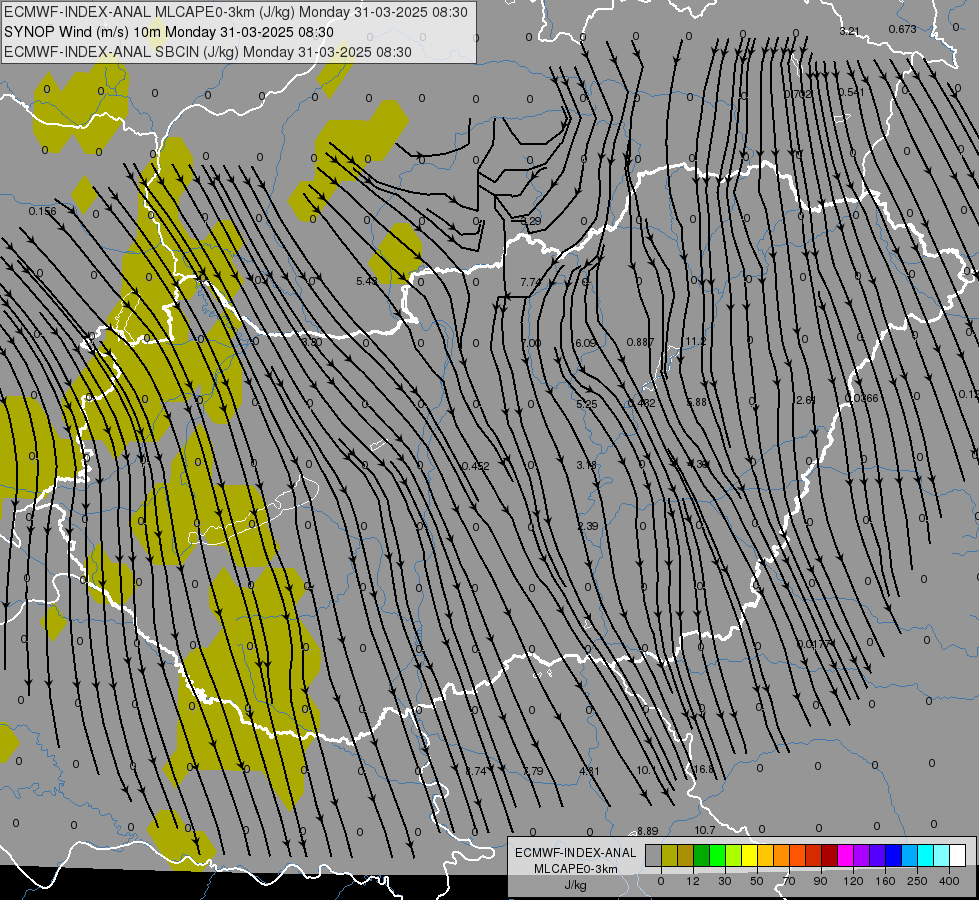This screenshot has height=900, width=979.
Task: Click the map value 11.2
Action: click(x=696, y=341)
